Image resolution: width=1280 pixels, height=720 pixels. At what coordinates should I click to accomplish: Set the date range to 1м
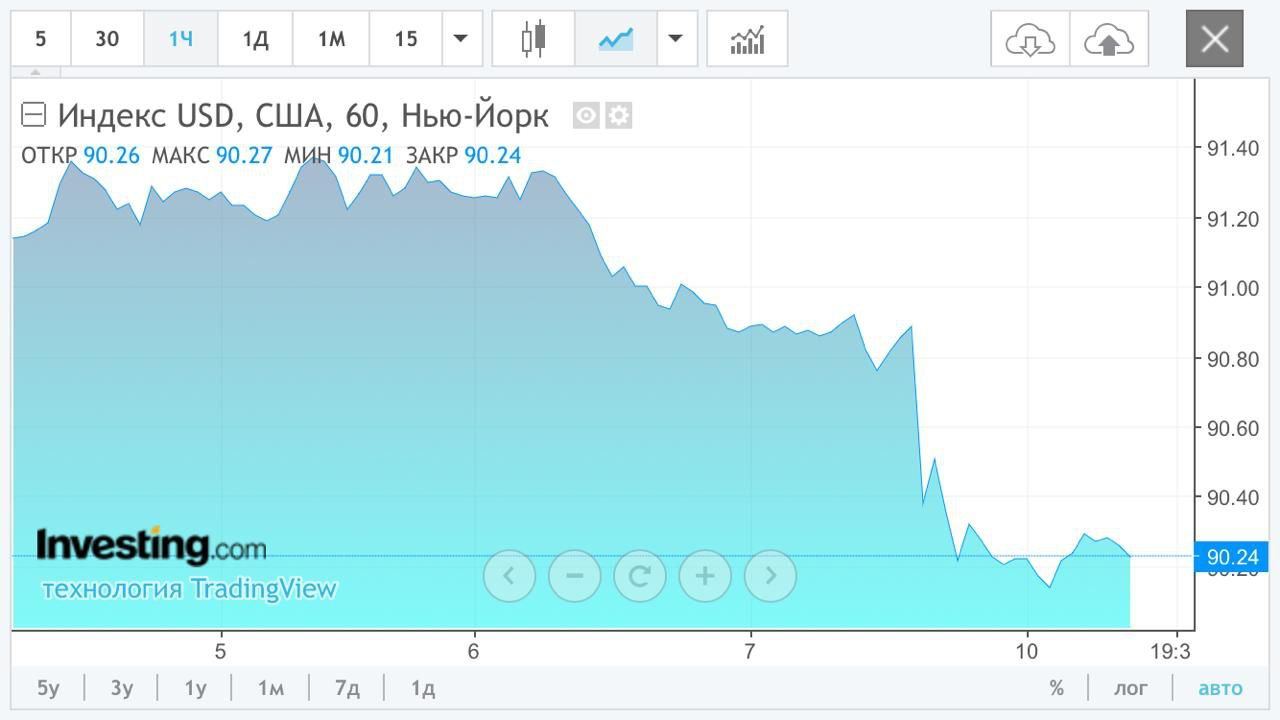point(270,688)
